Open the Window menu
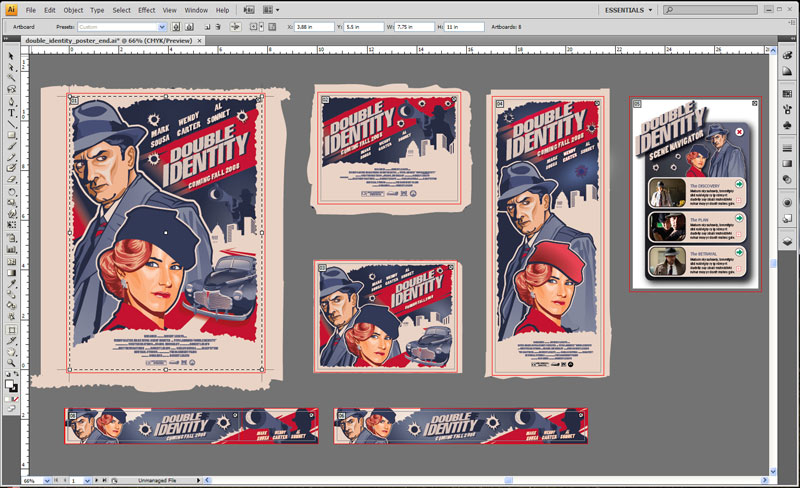The image size is (800, 488). click(196, 9)
